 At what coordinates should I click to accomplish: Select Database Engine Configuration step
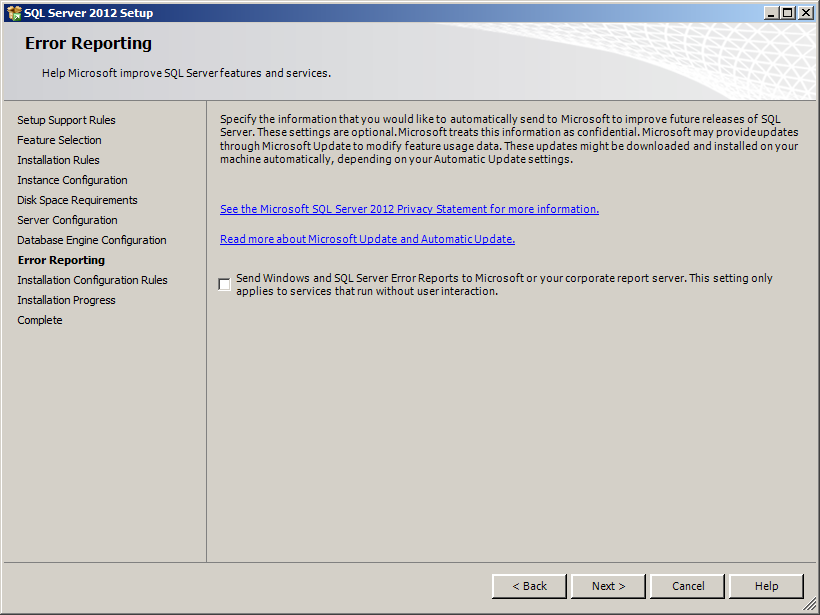click(x=92, y=240)
